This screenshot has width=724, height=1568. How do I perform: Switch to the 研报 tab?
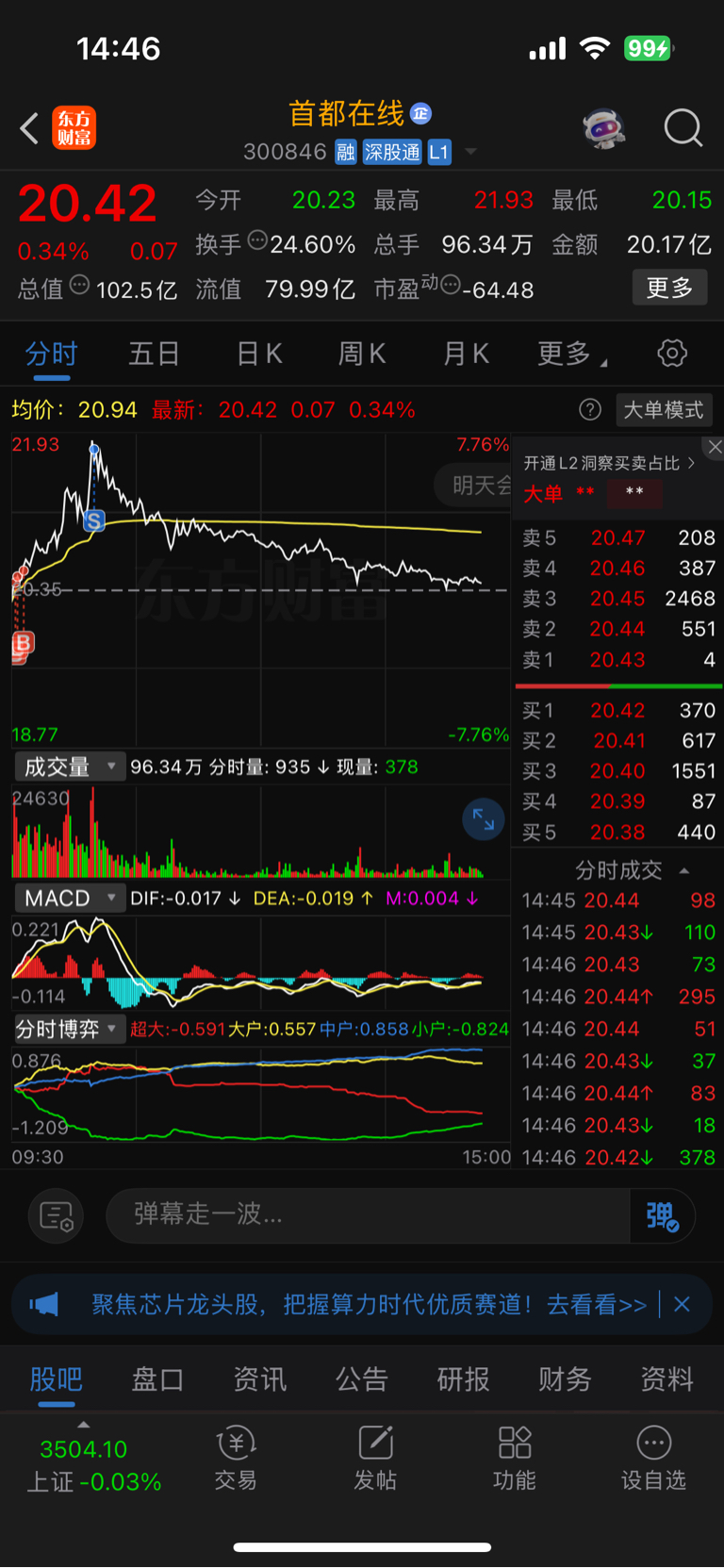coord(464,1379)
